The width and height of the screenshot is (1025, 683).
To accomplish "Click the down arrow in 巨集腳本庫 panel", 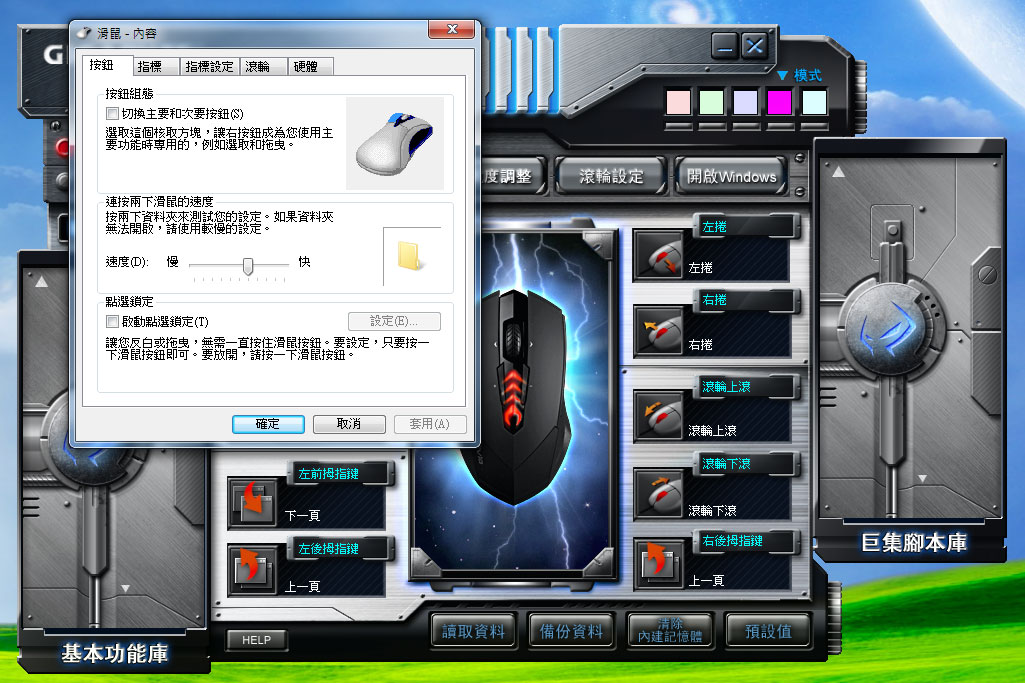I will [922, 479].
